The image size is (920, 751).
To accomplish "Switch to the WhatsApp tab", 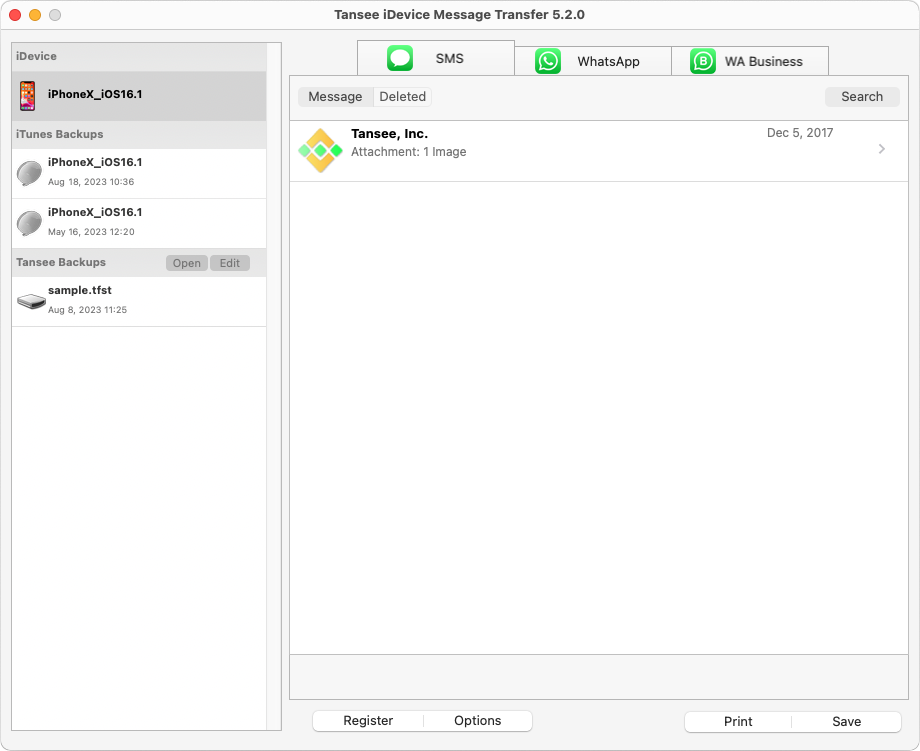I will point(592,61).
